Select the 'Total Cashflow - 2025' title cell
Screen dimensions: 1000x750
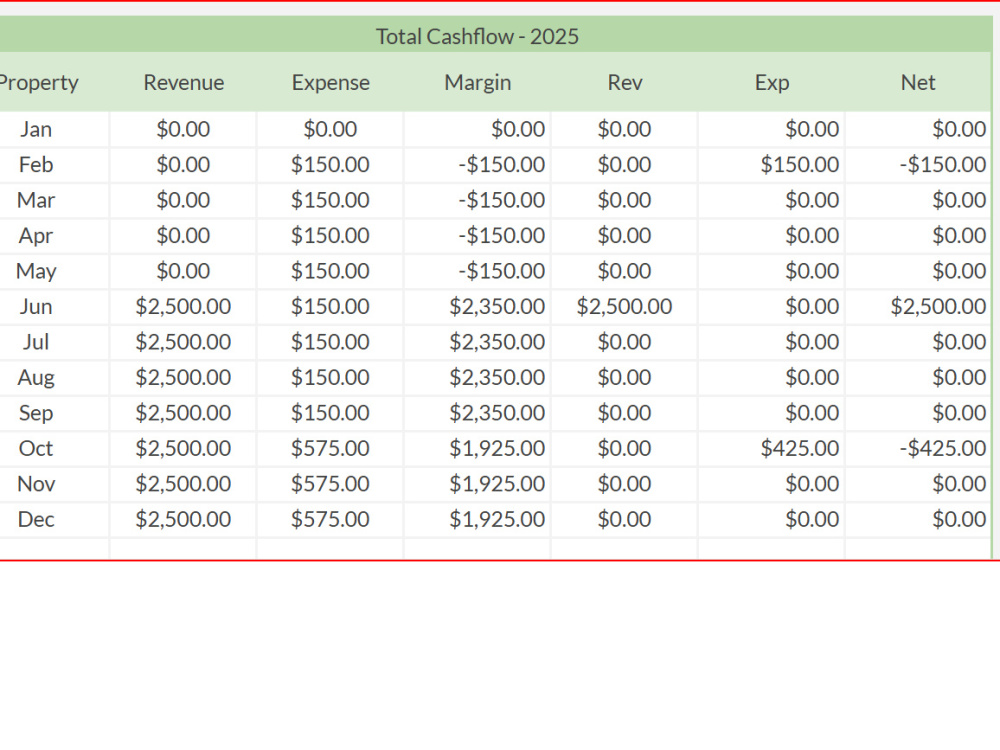[x=477, y=36]
